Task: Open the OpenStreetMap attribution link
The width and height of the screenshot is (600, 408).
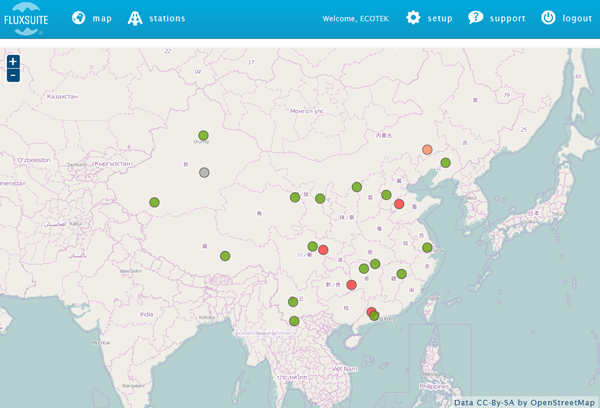Action: (x=563, y=403)
